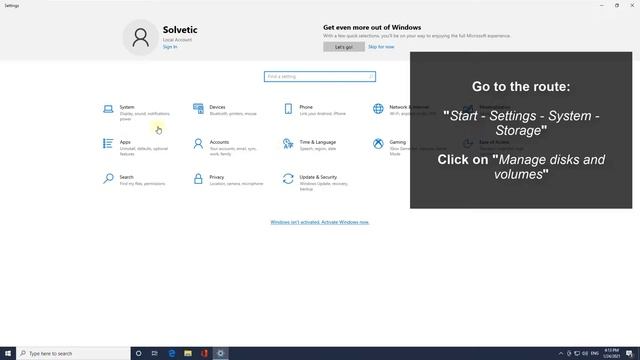Screen dimensions: 640x360
Task: Click the Network & Internet globe icon
Action: coord(378,109)
